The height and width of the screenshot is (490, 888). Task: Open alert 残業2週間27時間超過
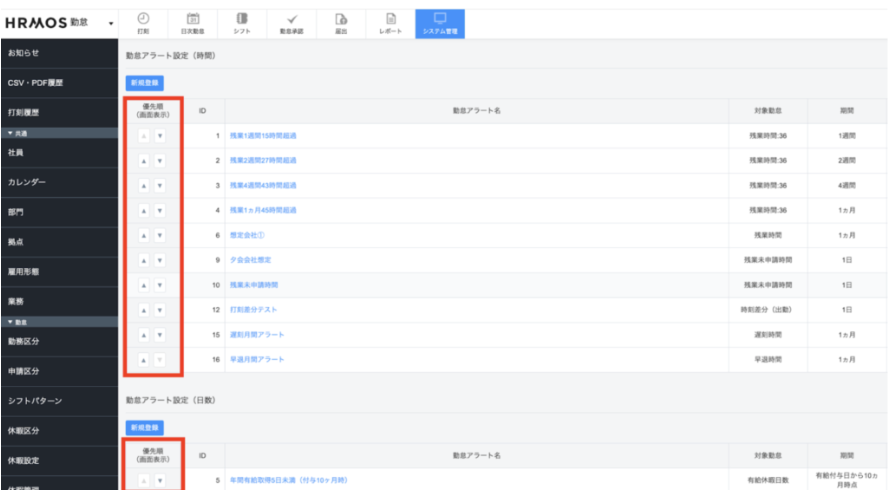(x=263, y=160)
